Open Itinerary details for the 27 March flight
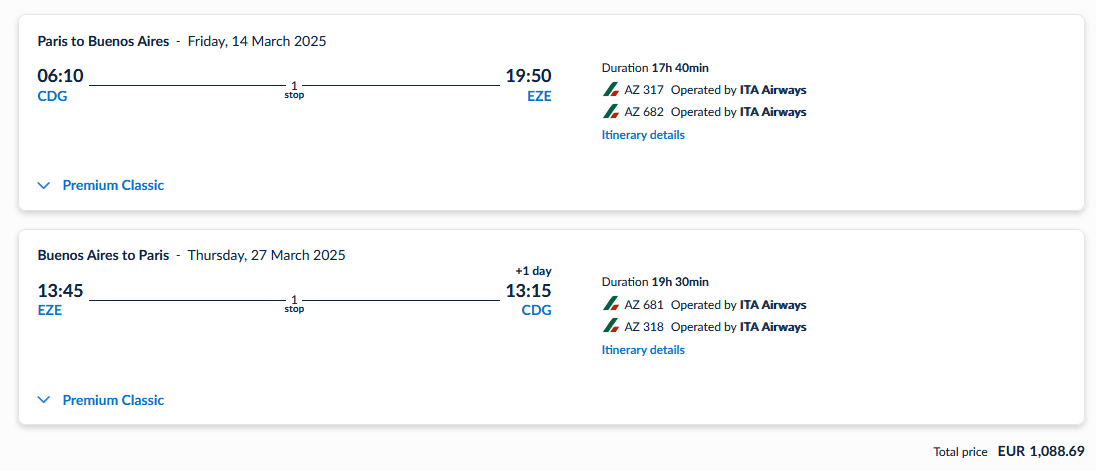Screen dimensions: 1096x471 [x=643, y=350]
